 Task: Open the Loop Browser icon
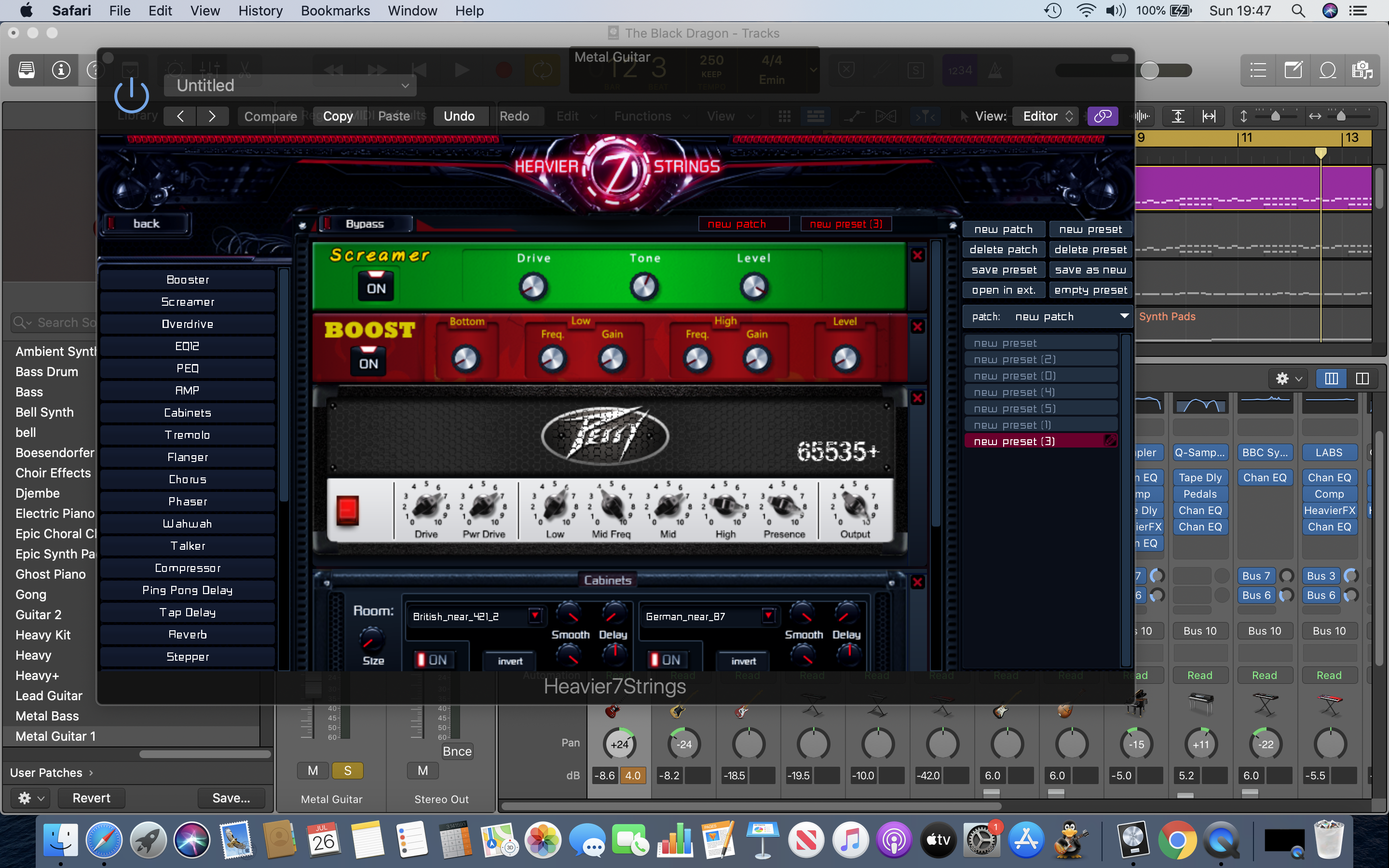pos(1328,70)
